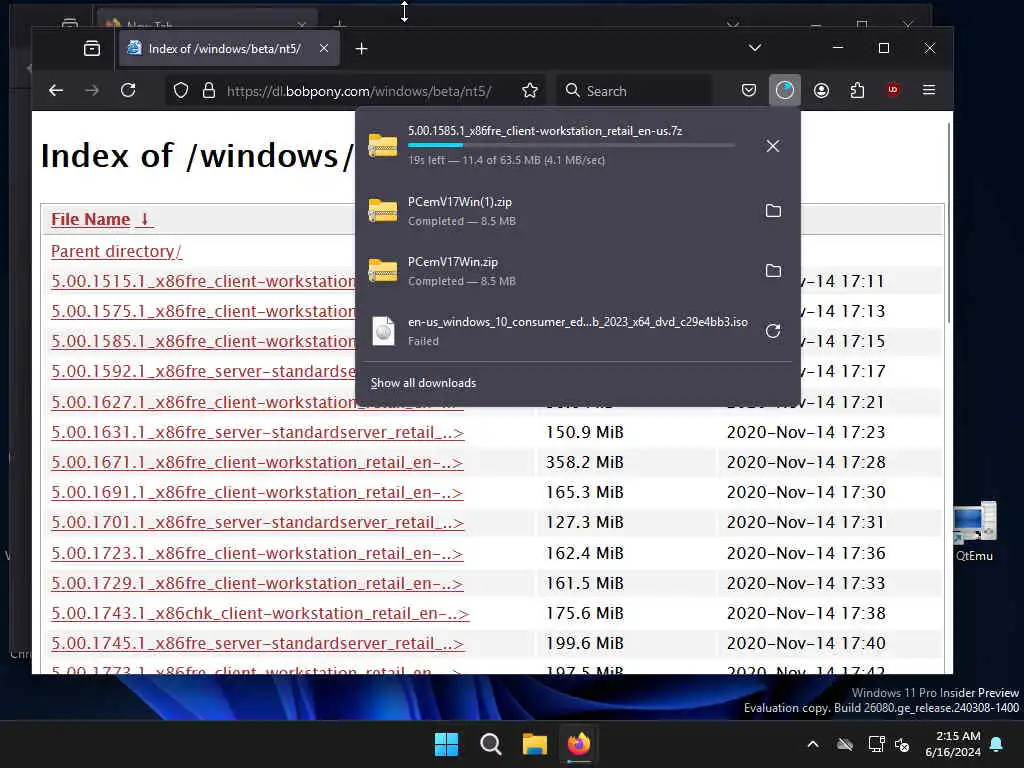Open the QtEmu desktop shortcut
1024x768 pixels.
tap(974, 531)
